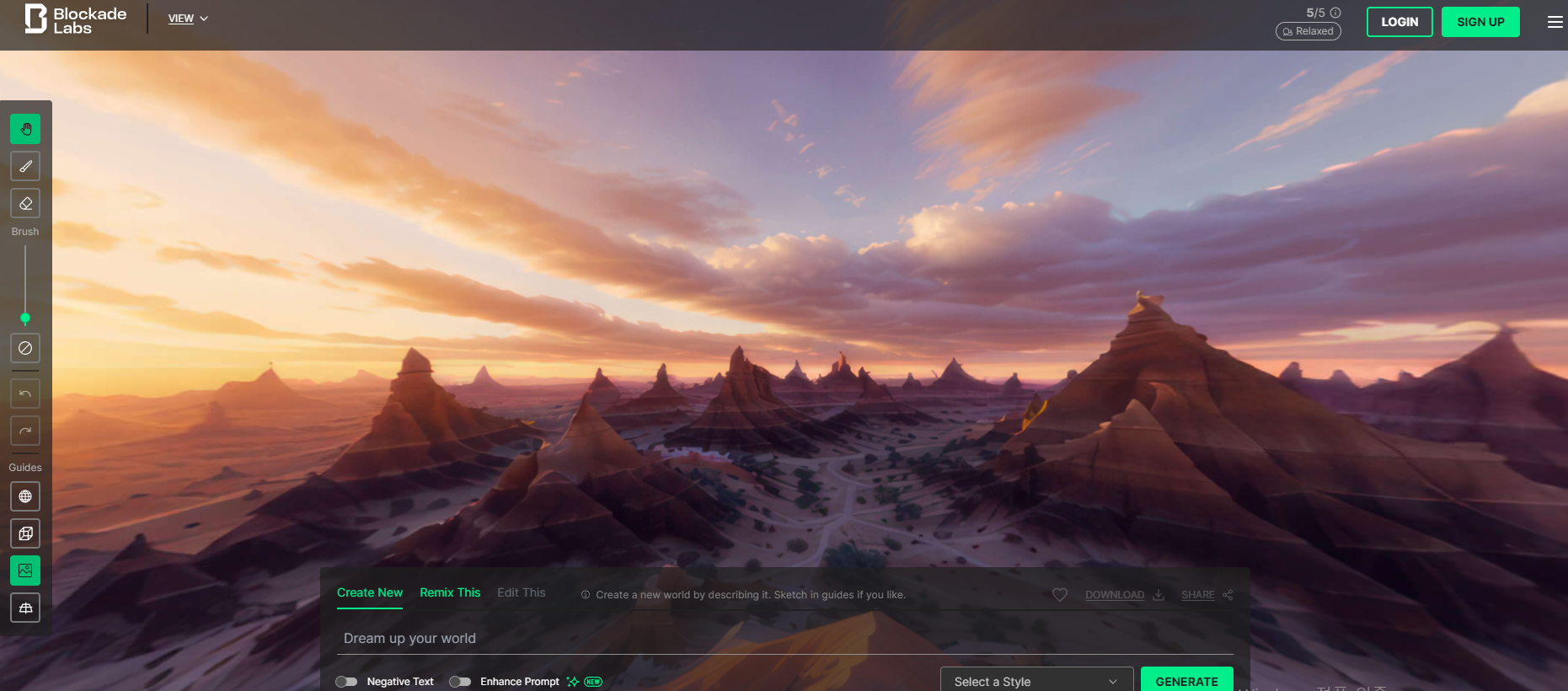The height and width of the screenshot is (691, 1568).
Task: Click the share nodes icon
Action: click(x=1228, y=595)
